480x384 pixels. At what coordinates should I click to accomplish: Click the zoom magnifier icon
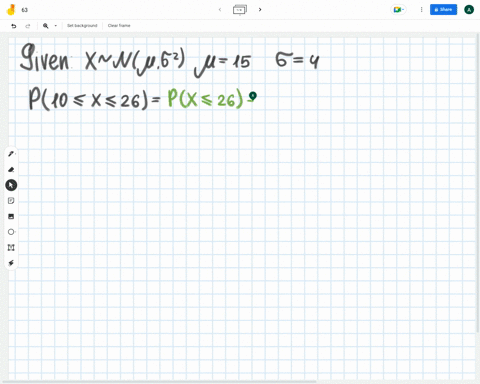46,26
